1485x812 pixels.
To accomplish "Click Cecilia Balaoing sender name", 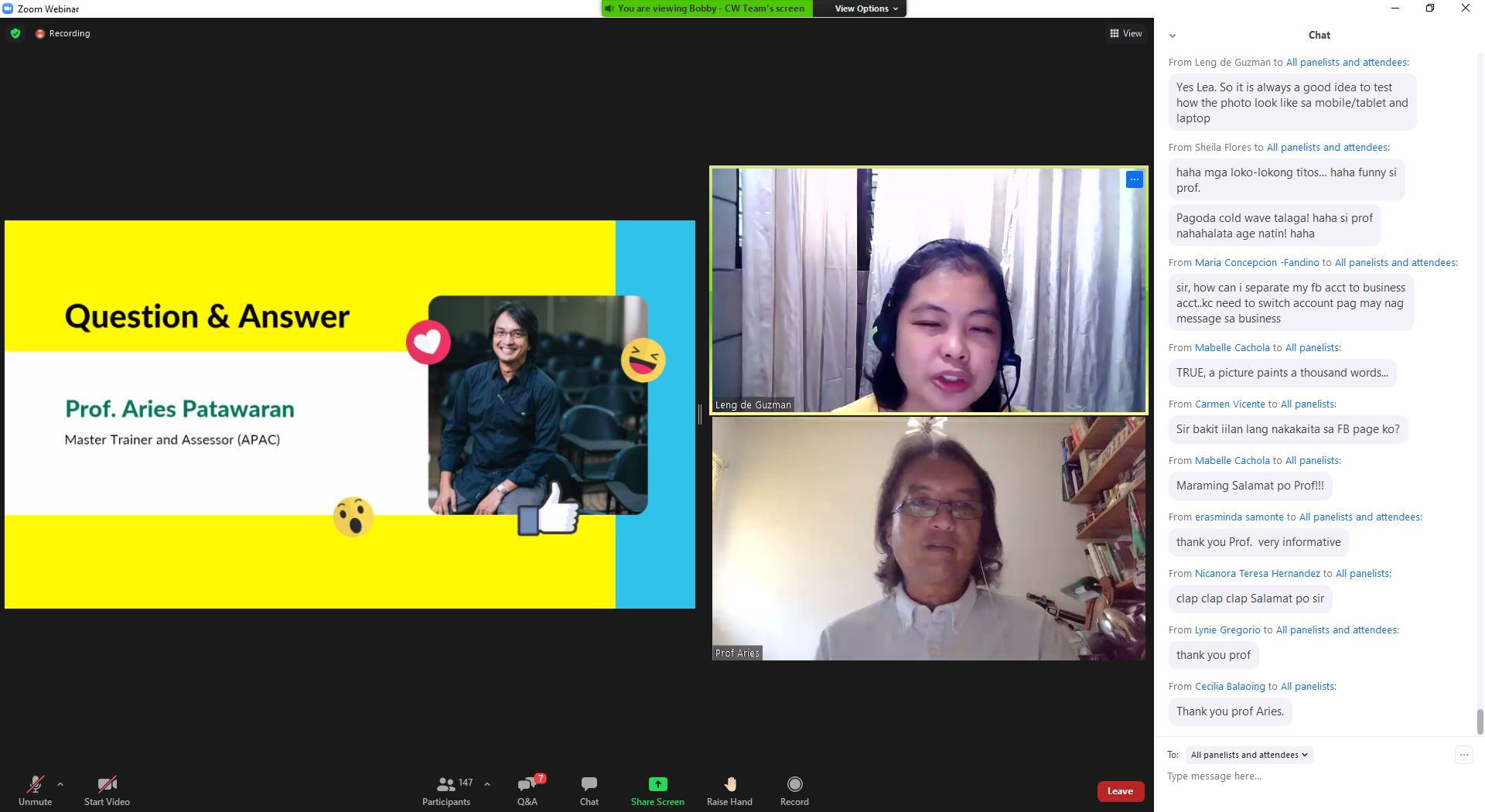I will [x=1230, y=687].
